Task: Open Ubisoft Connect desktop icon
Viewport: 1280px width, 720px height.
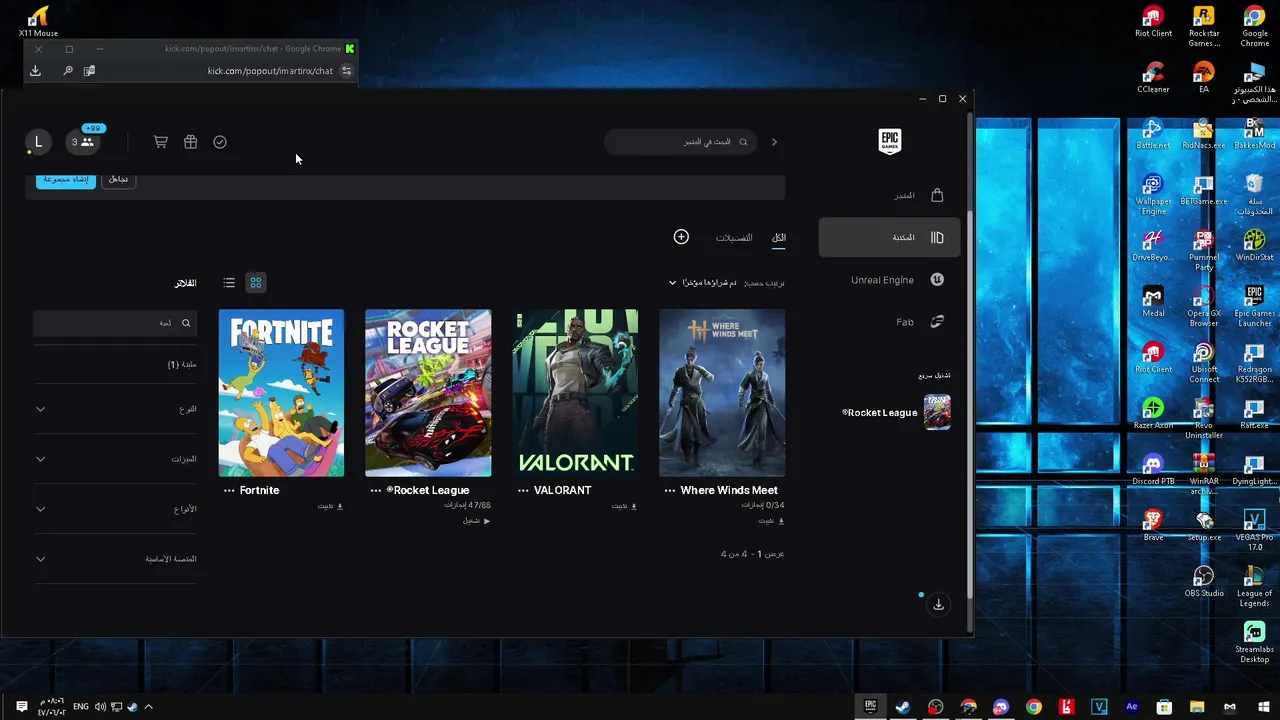Action: [1204, 362]
